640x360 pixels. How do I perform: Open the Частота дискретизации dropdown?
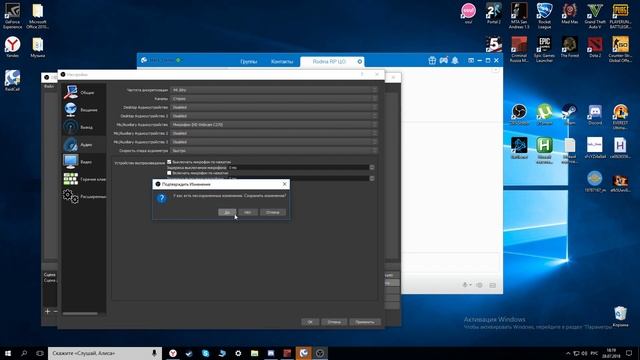(x=273, y=90)
